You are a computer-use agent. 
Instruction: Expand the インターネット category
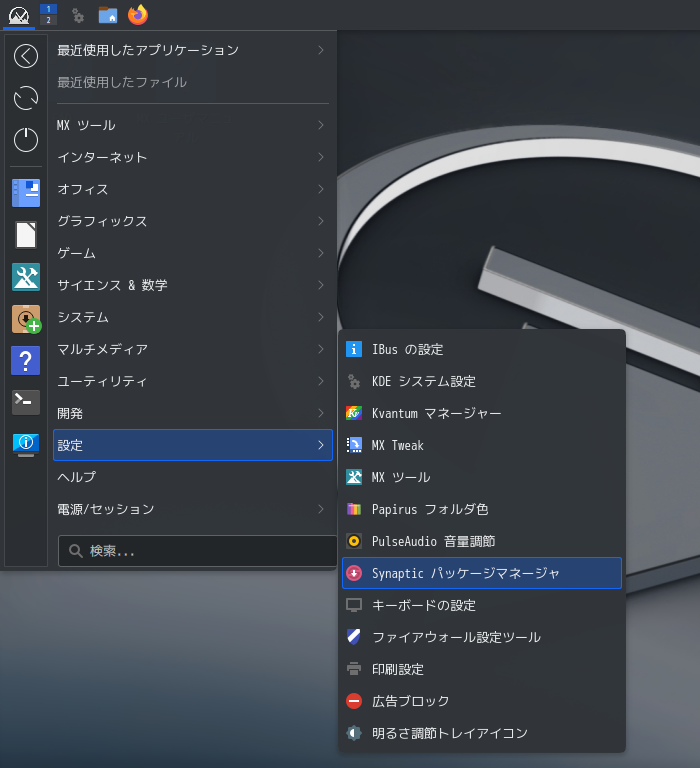pyautogui.click(x=193, y=157)
